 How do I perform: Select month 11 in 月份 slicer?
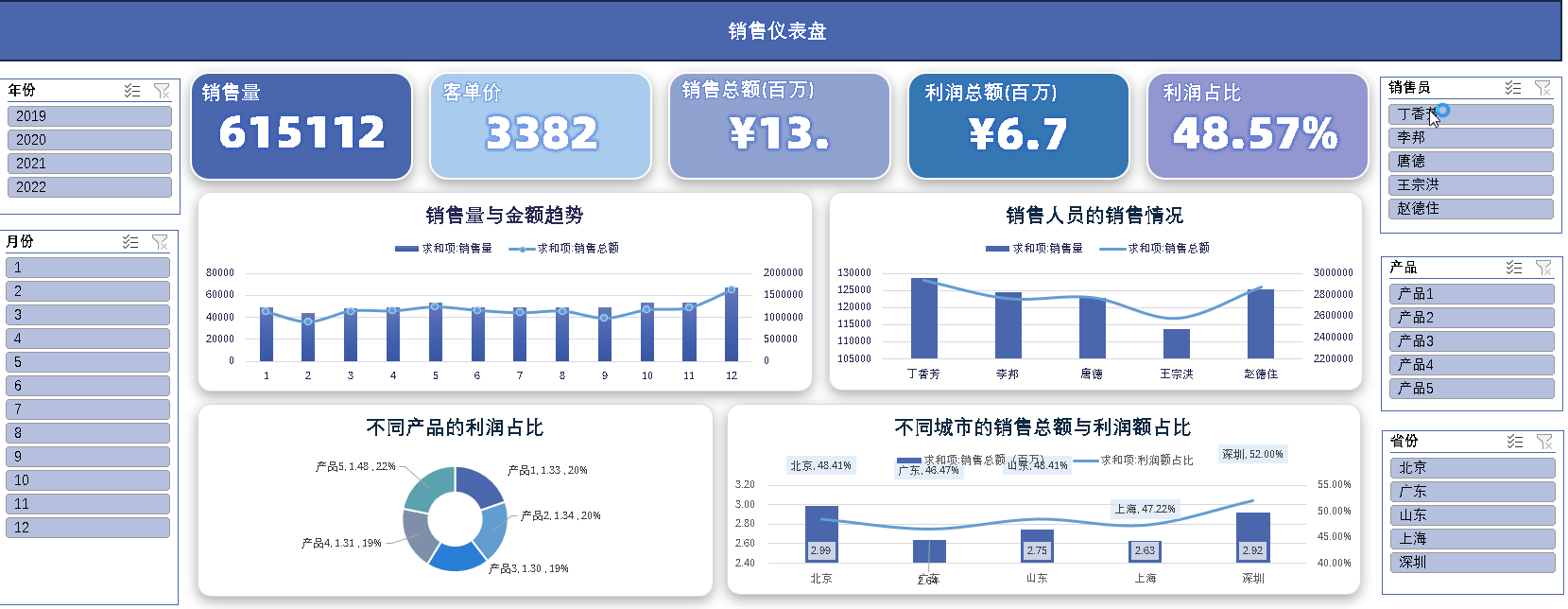pyautogui.click(x=88, y=504)
